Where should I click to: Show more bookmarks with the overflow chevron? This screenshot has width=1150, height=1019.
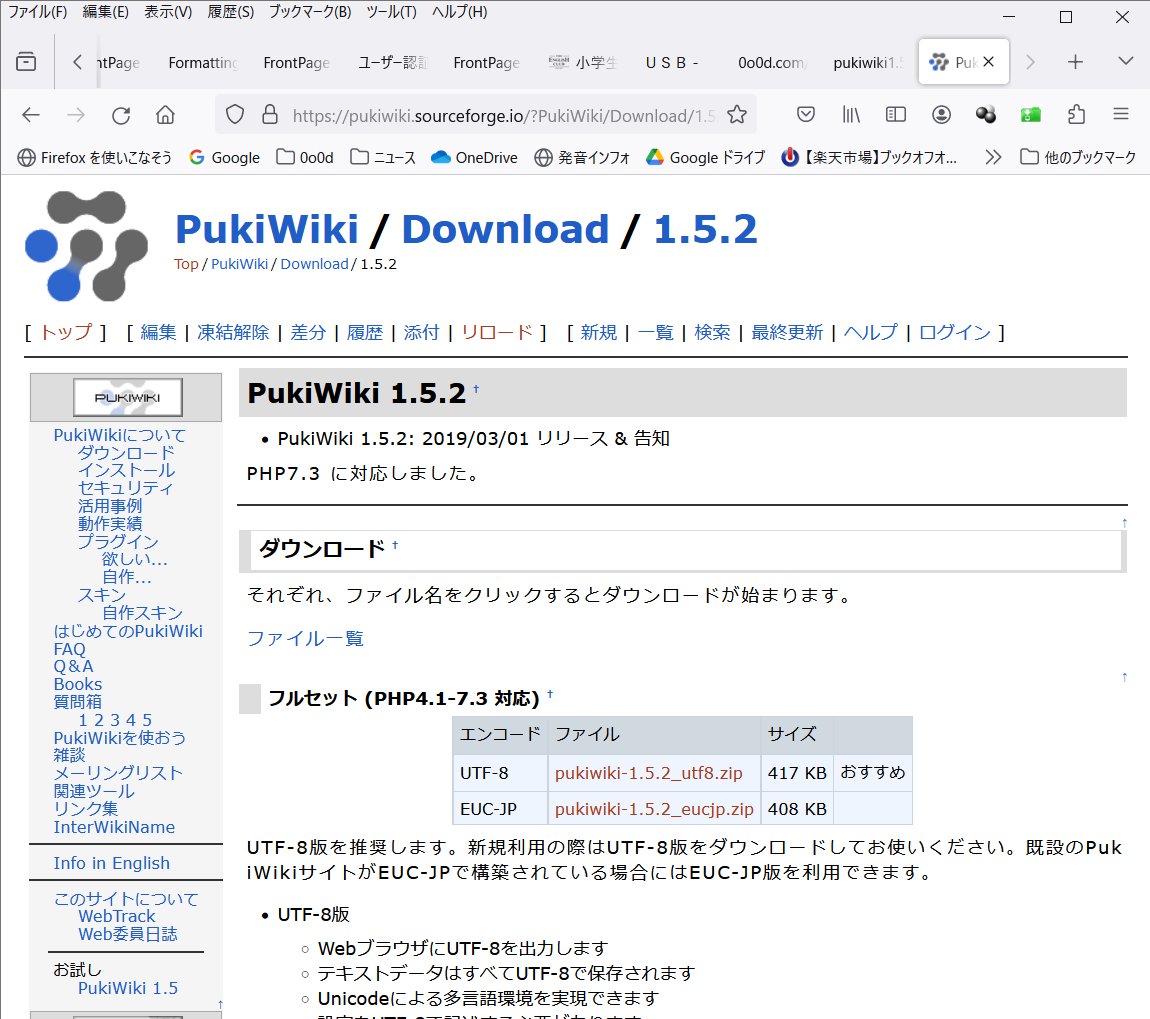click(992, 157)
